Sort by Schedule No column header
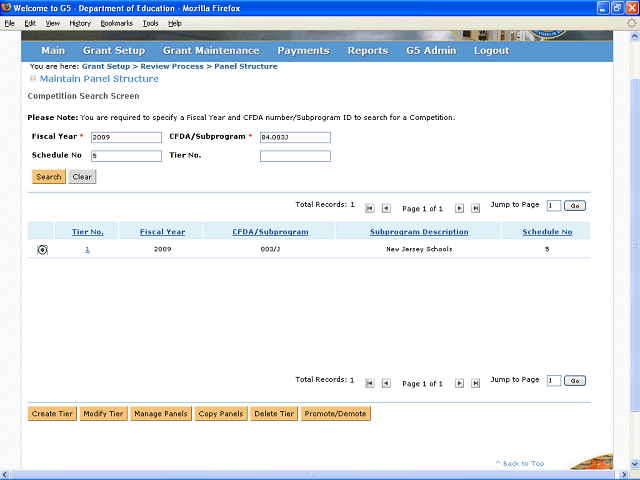The width and height of the screenshot is (640, 480). pos(547,232)
